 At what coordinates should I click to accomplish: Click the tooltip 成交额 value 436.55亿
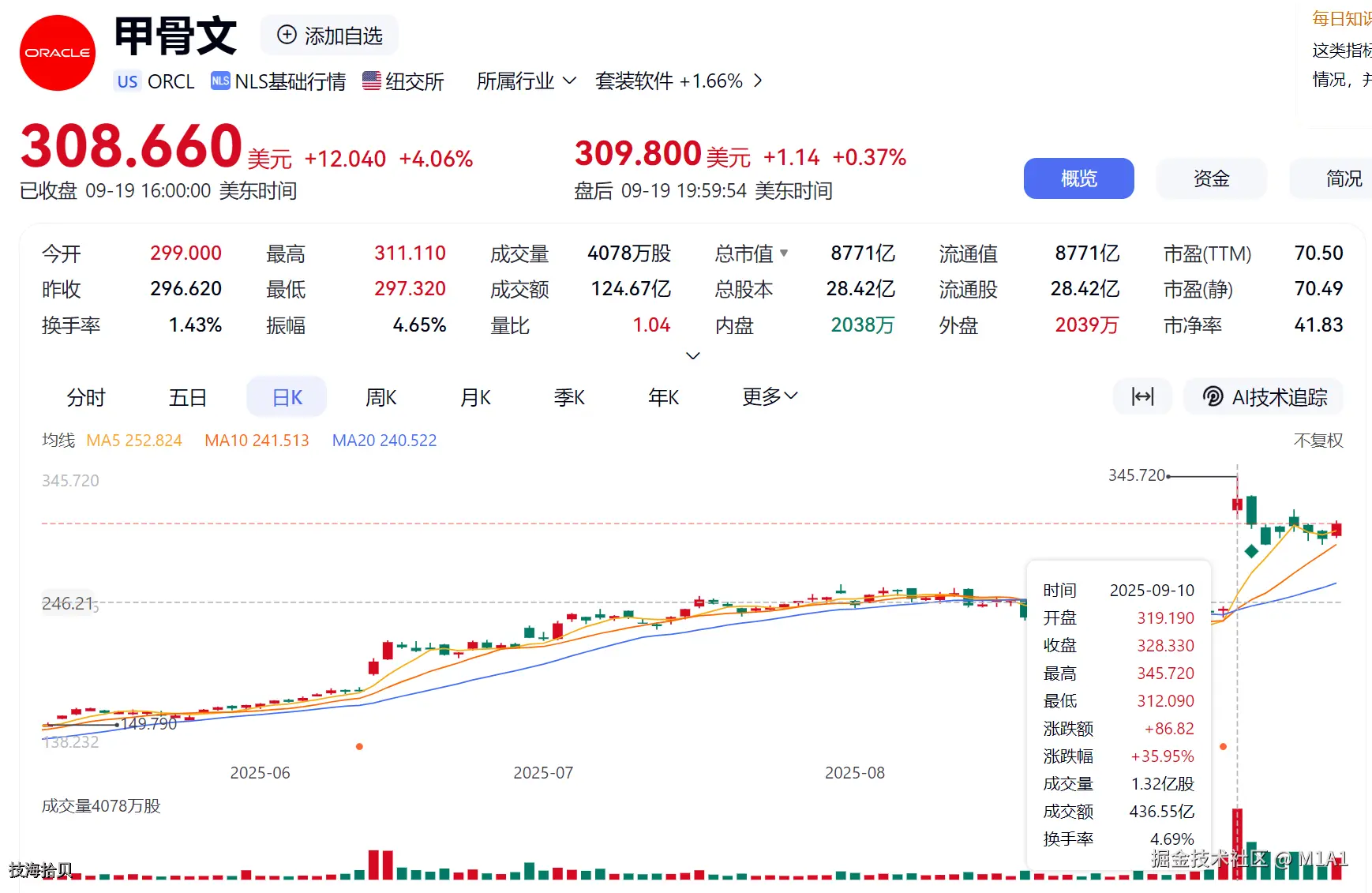1162,812
